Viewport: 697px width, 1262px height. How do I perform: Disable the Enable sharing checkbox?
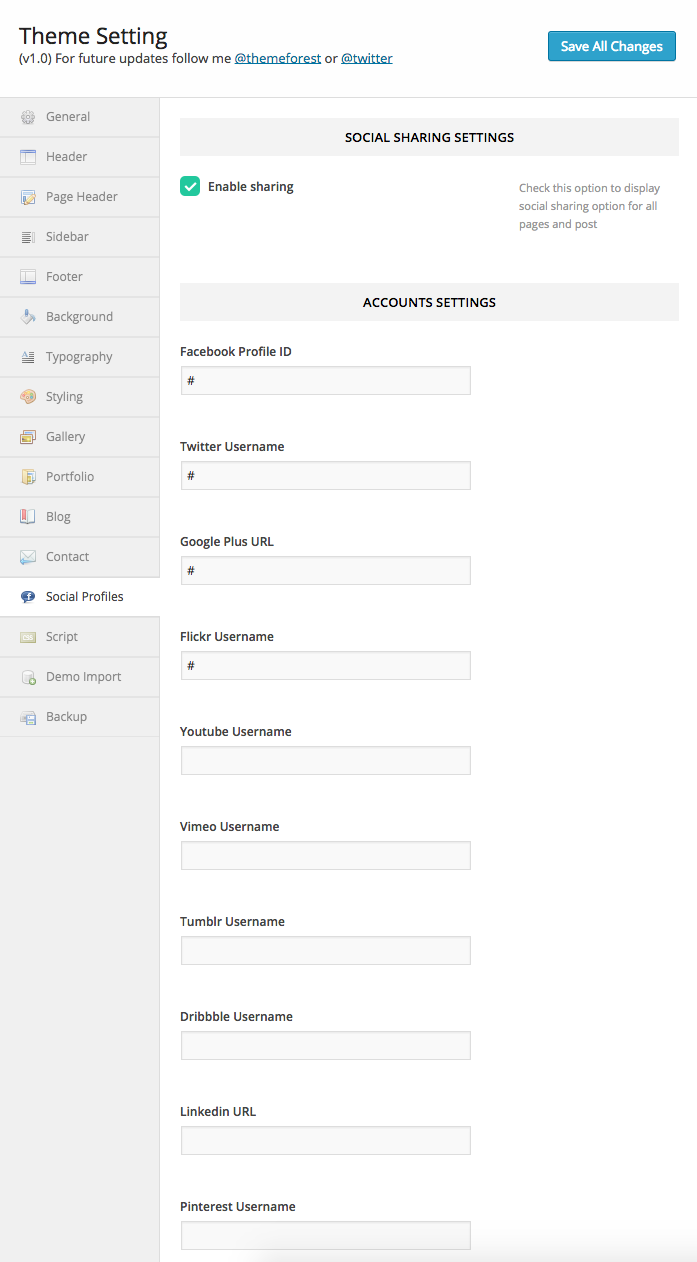coord(190,186)
